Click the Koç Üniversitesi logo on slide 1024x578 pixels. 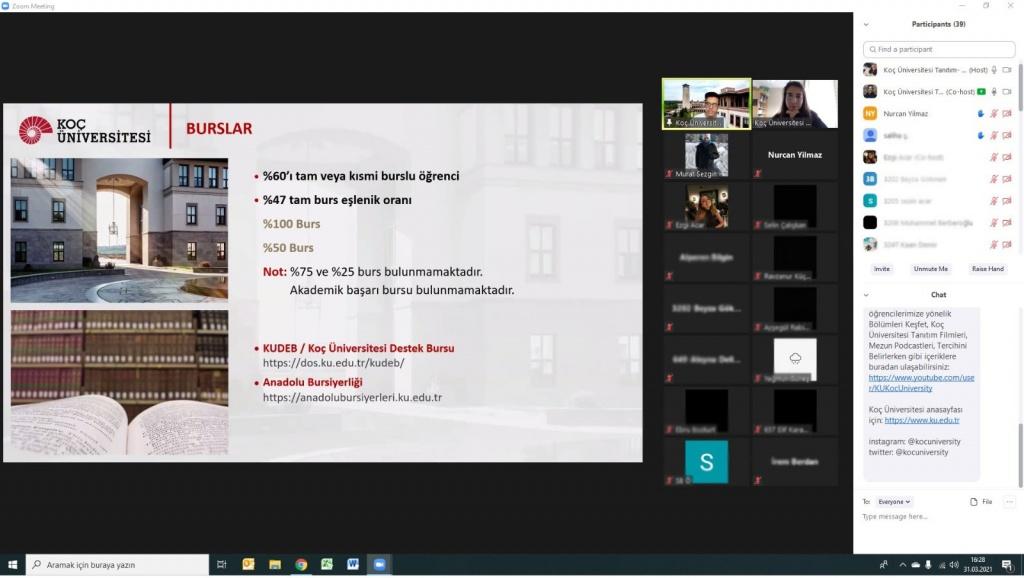(84, 130)
